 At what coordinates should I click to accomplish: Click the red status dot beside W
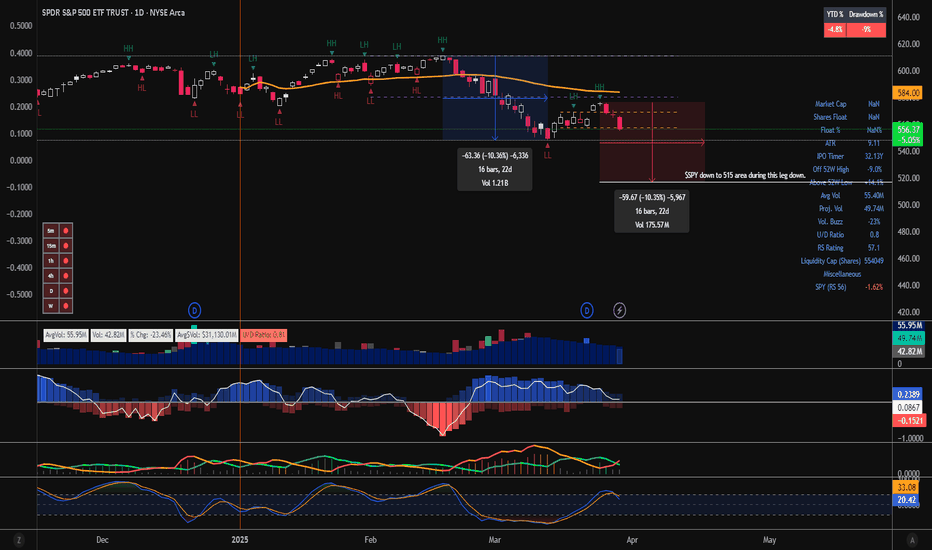point(66,306)
